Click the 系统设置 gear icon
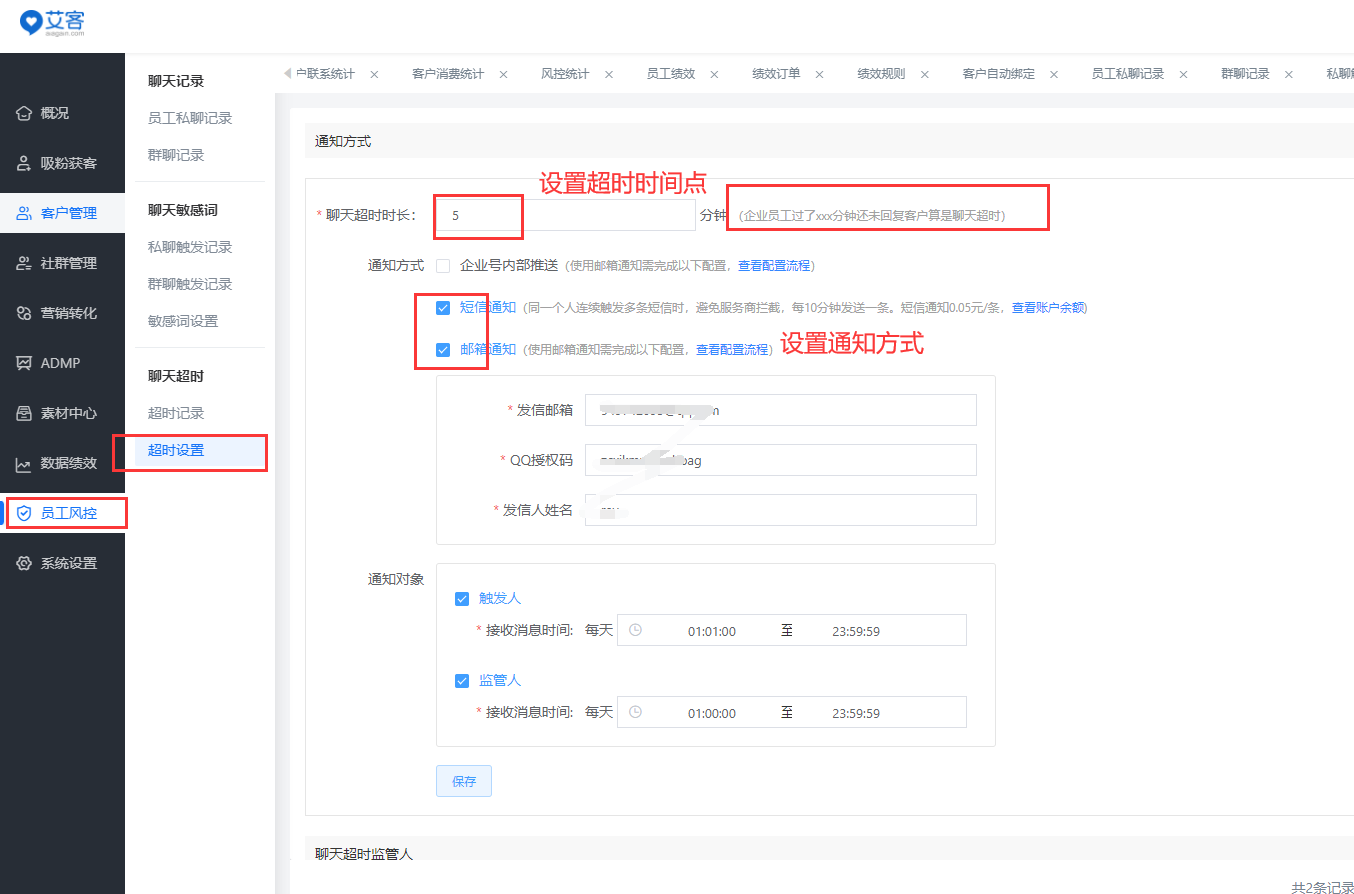The width and height of the screenshot is (1354, 894). (x=24, y=564)
